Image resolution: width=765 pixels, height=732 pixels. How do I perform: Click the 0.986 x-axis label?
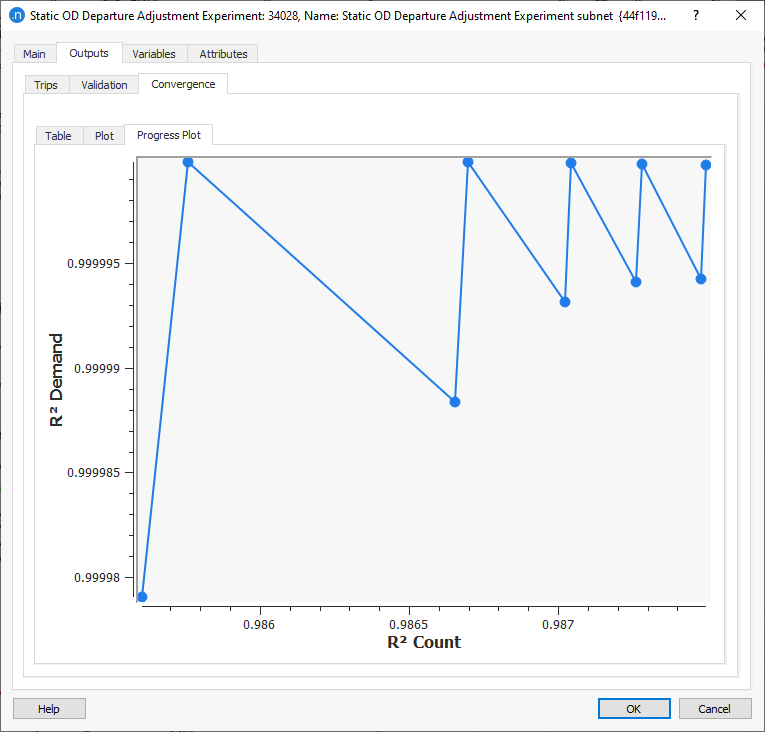pyautogui.click(x=259, y=625)
